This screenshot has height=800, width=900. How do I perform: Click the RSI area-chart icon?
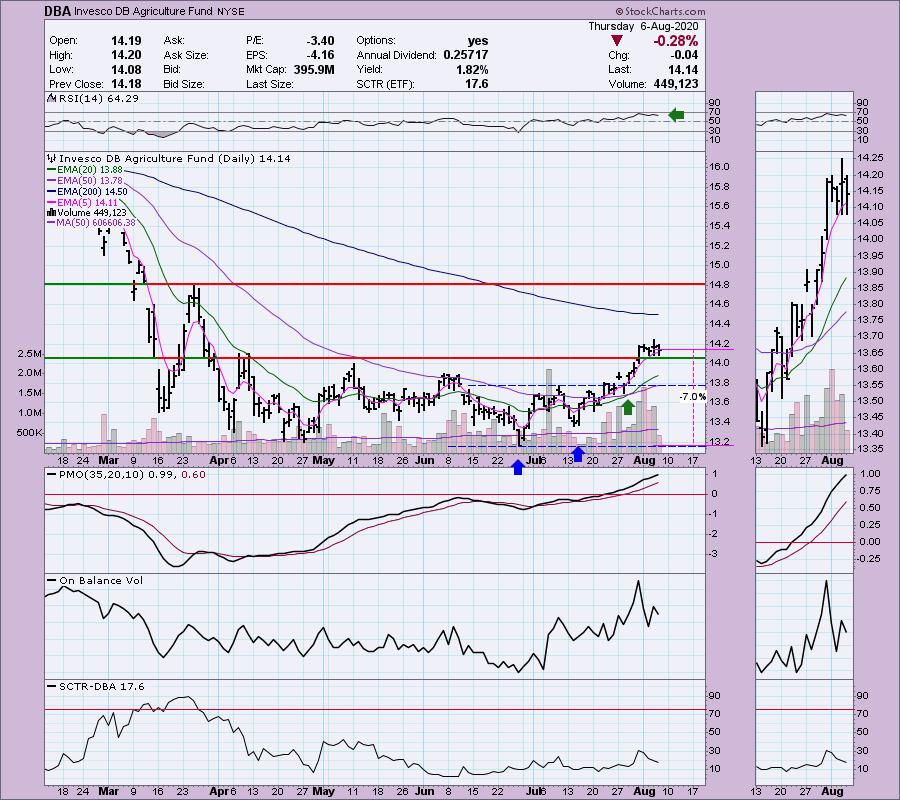click(51, 99)
